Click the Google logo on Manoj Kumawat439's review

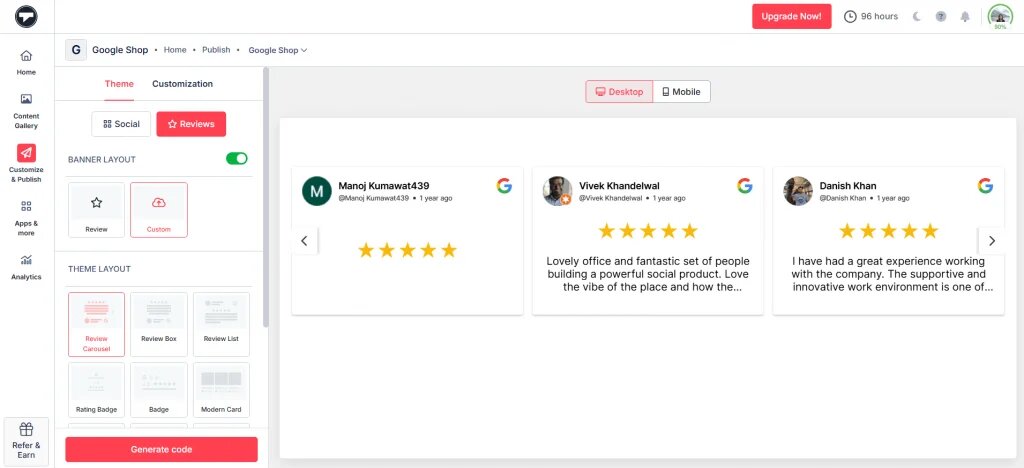504,185
